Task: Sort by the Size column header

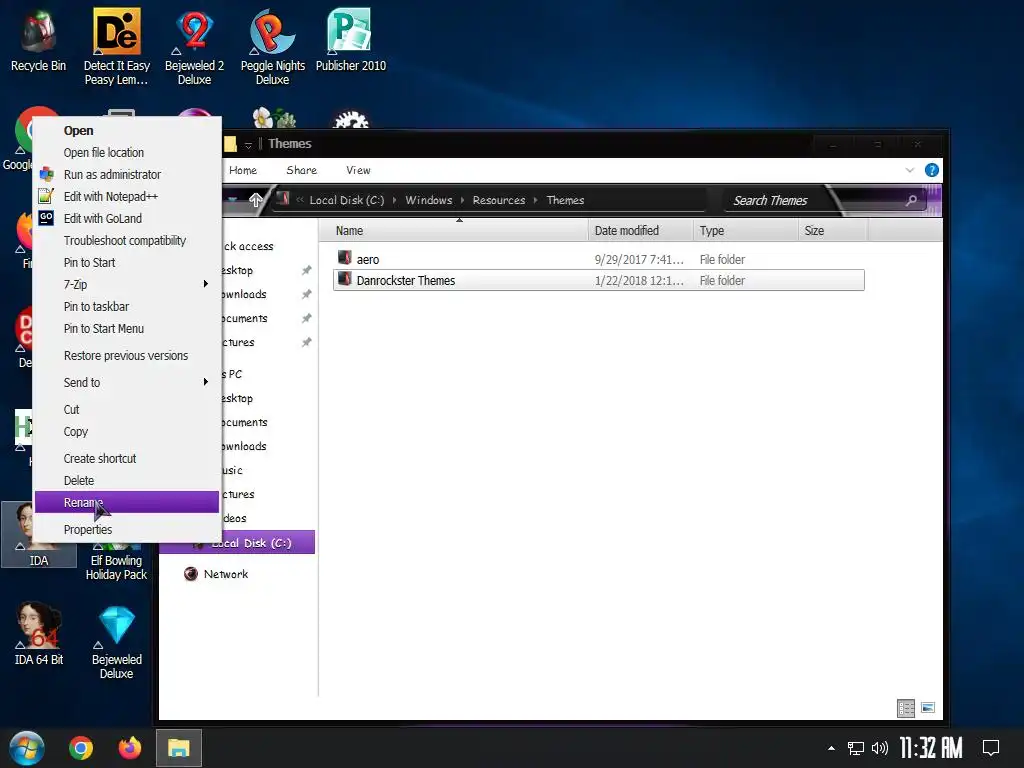Action: pyautogui.click(x=833, y=231)
